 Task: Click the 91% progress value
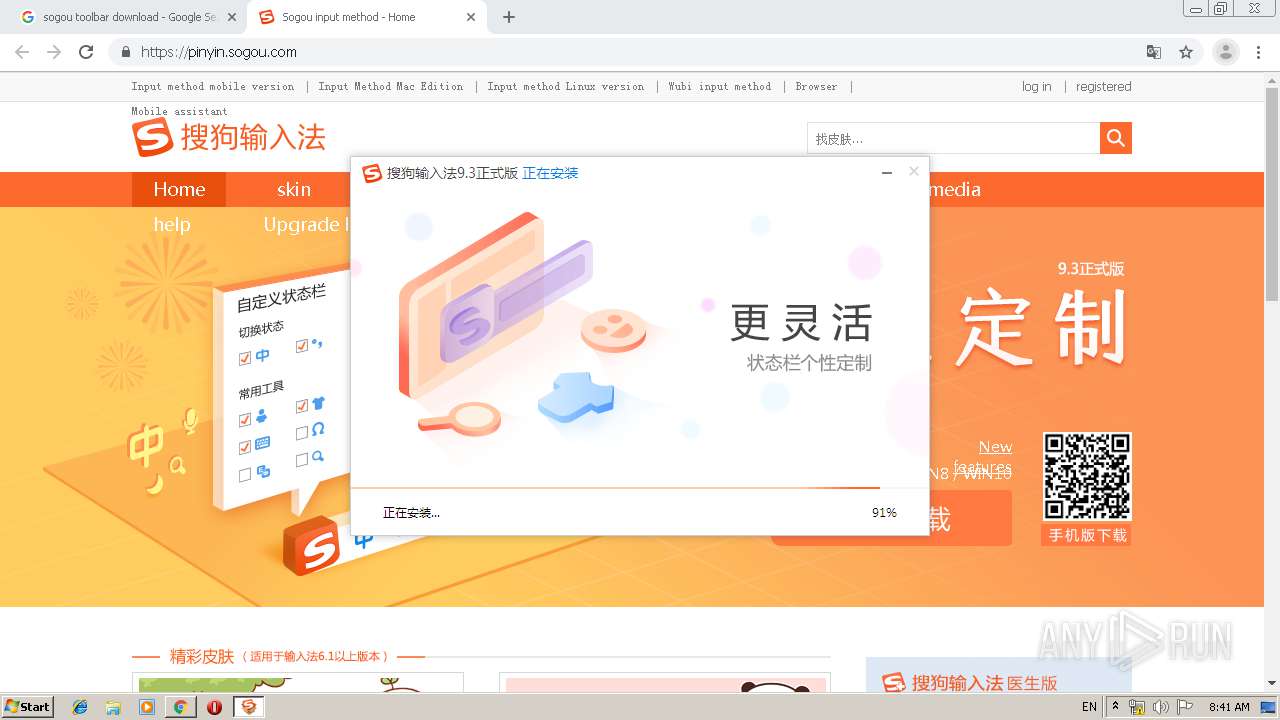(884, 513)
